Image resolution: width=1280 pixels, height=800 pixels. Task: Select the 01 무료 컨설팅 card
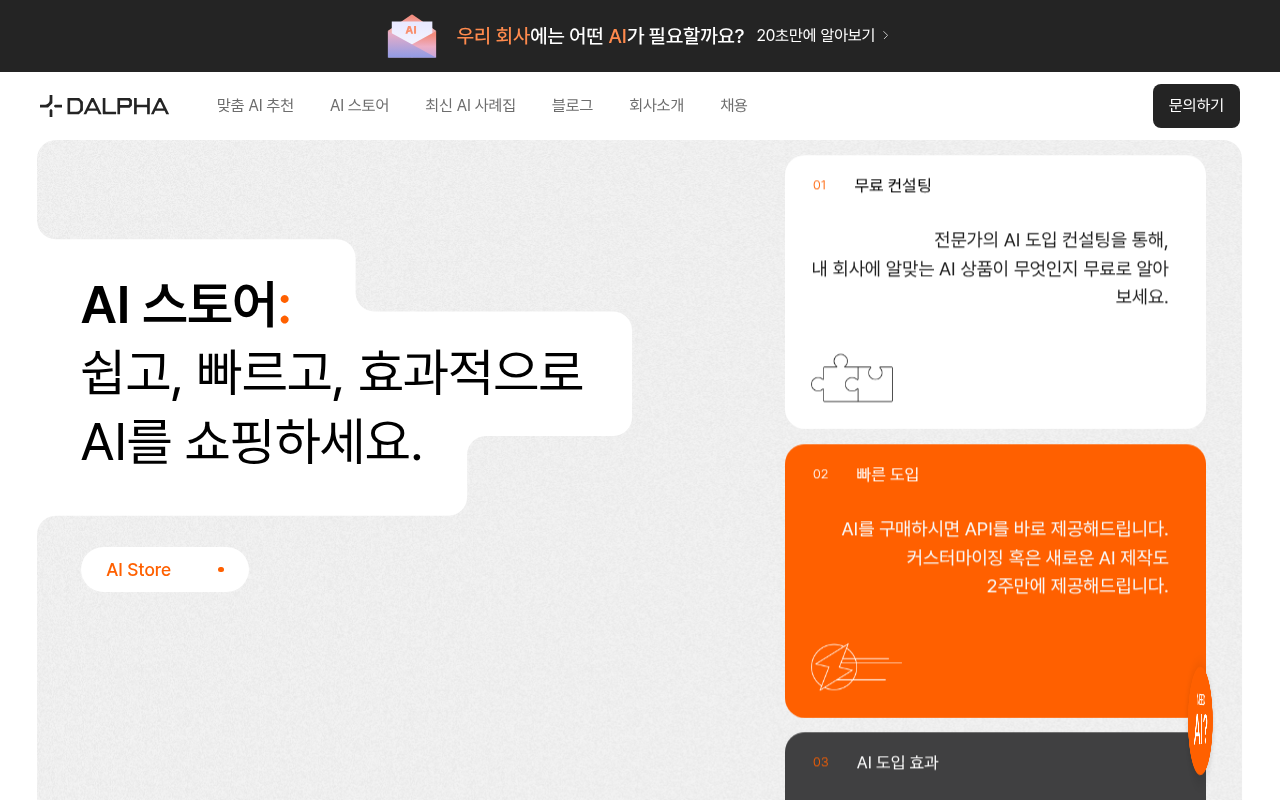click(995, 291)
